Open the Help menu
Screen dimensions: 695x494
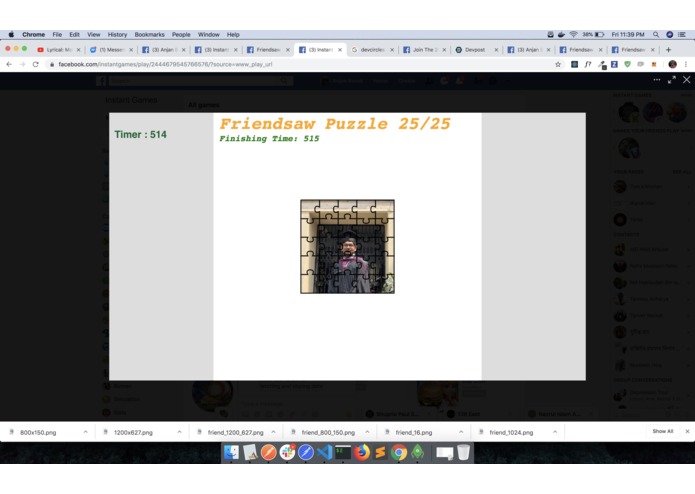[233, 35]
